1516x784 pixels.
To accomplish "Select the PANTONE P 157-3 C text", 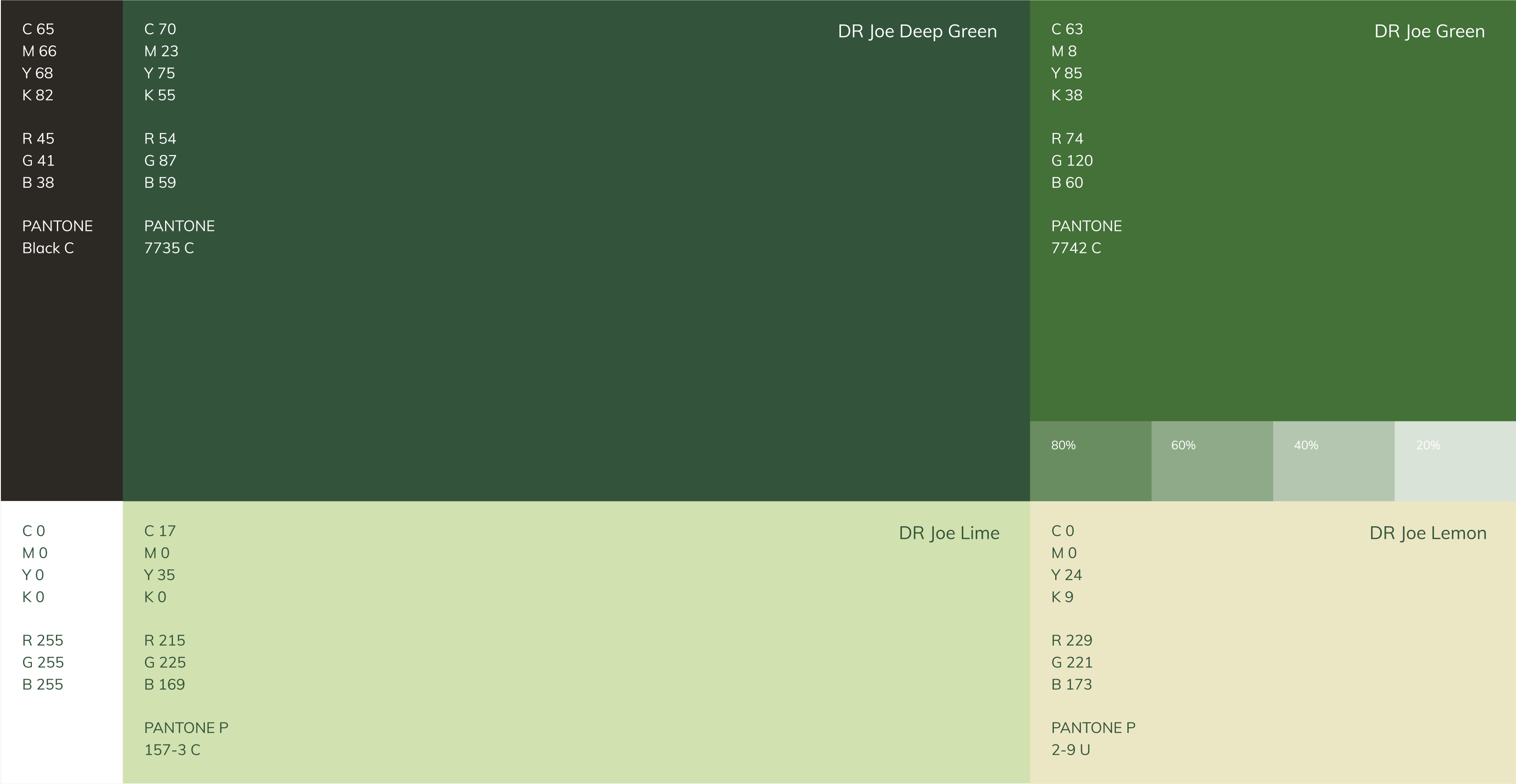I will [x=185, y=739].
